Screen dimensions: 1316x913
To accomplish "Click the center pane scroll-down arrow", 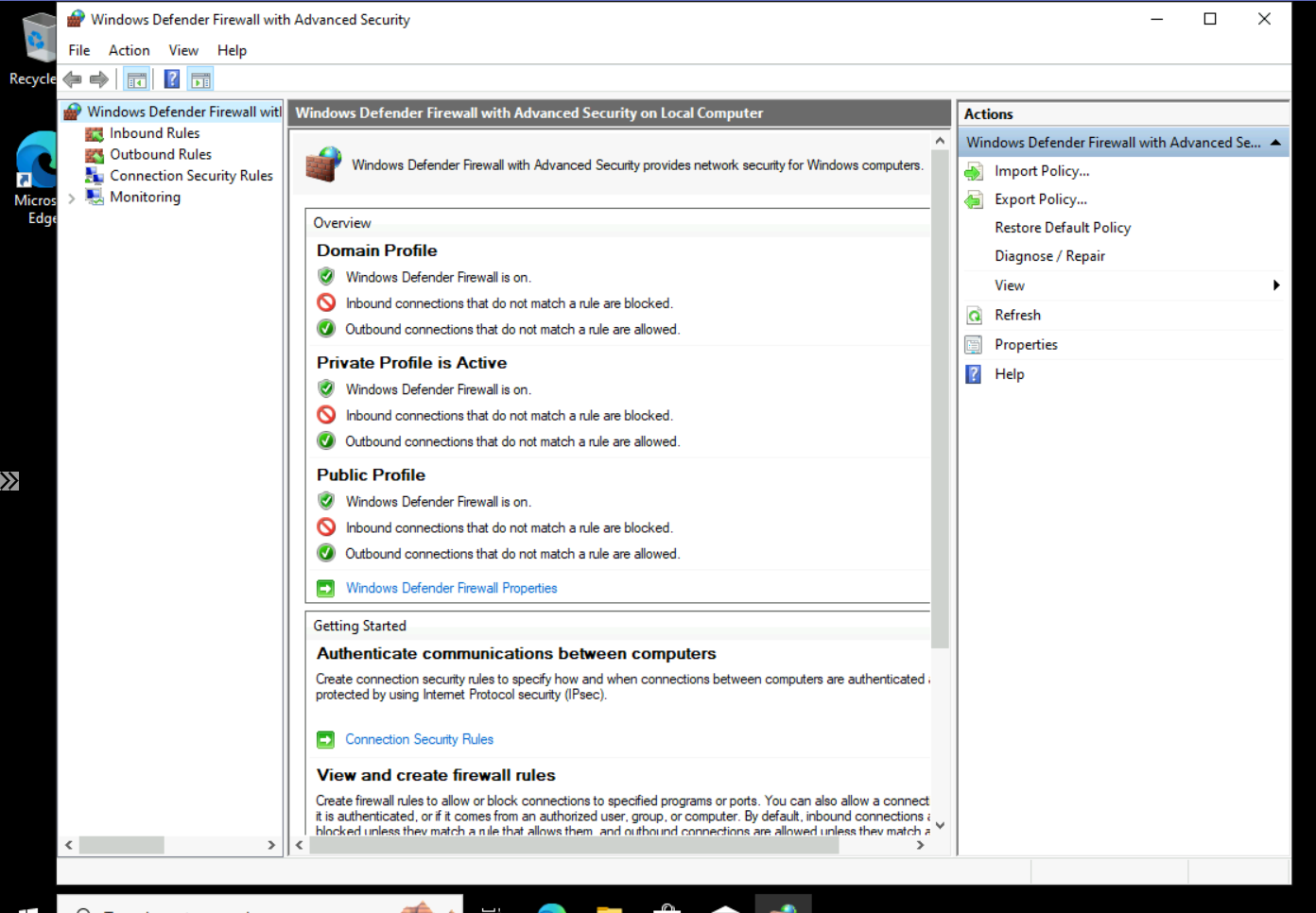I will pyautogui.click(x=940, y=825).
